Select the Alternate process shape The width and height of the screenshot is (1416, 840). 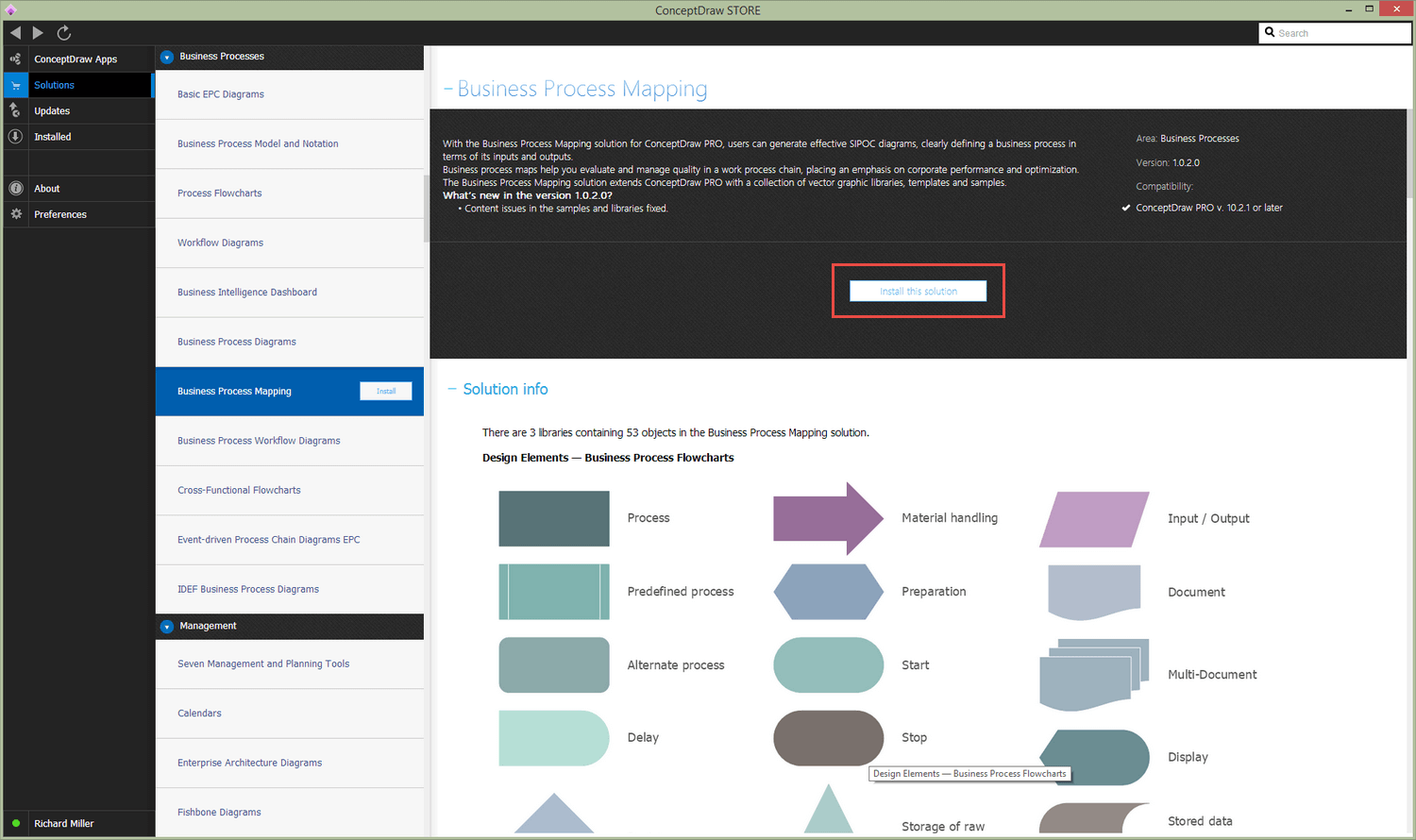click(x=554, y=664)
